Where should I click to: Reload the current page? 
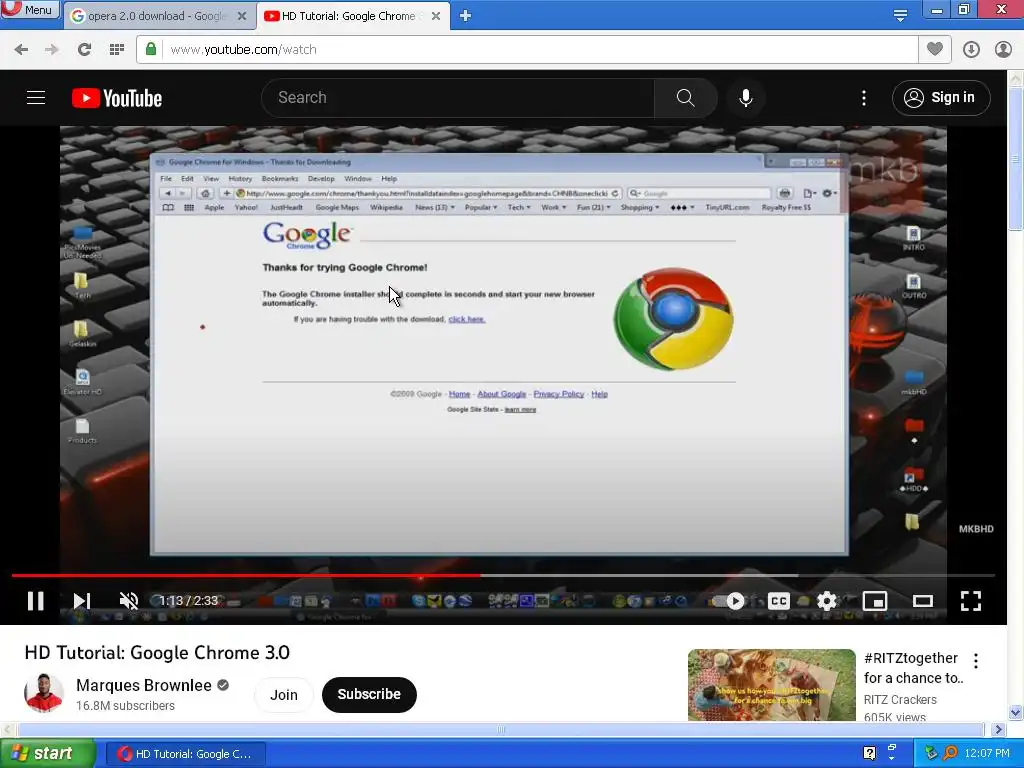(x=84, y=50)
